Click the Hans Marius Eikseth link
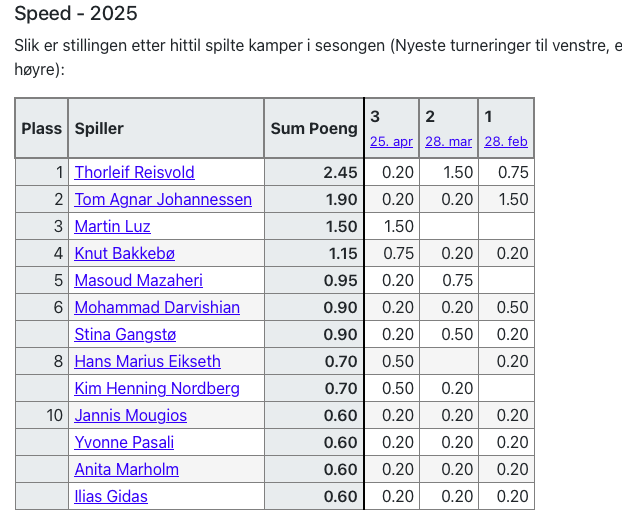The height and width of the screenshot is (510, 622). point(147,361)
